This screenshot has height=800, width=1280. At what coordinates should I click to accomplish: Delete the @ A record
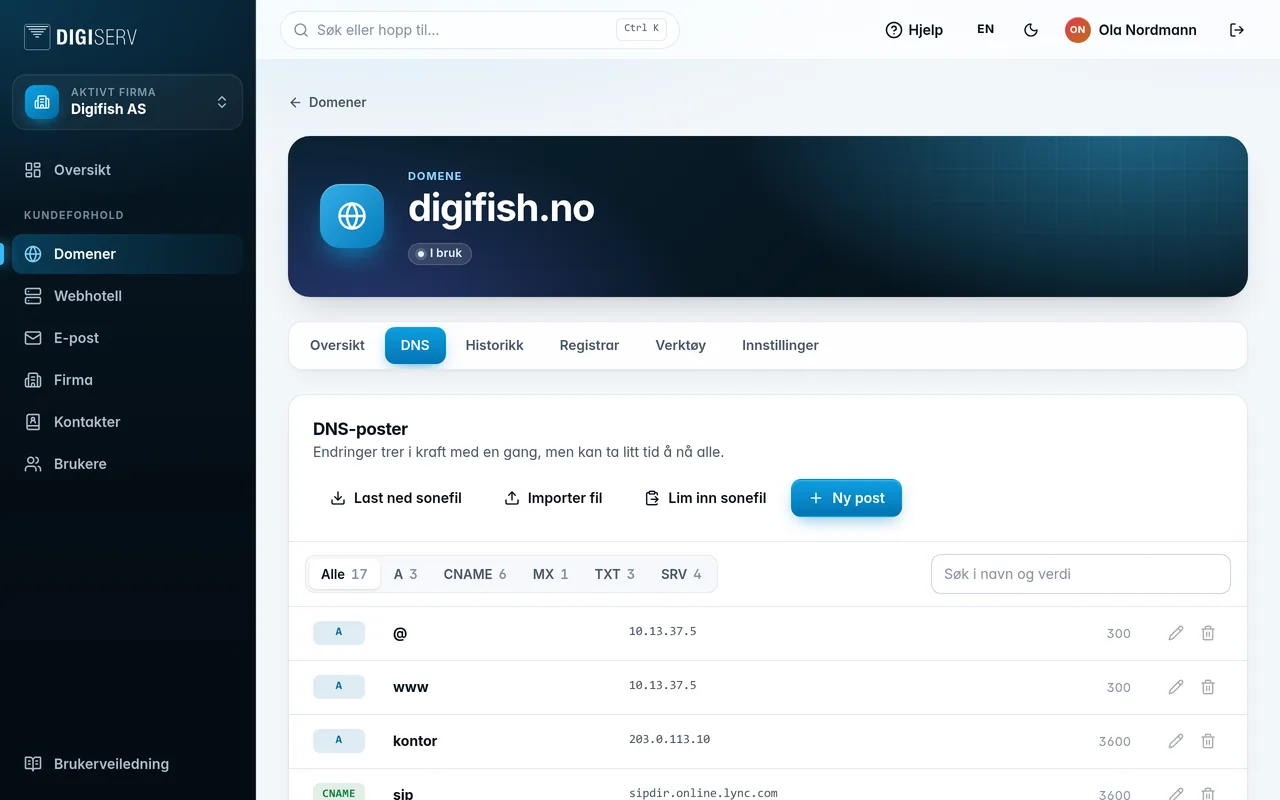[x=1208, y=633]
